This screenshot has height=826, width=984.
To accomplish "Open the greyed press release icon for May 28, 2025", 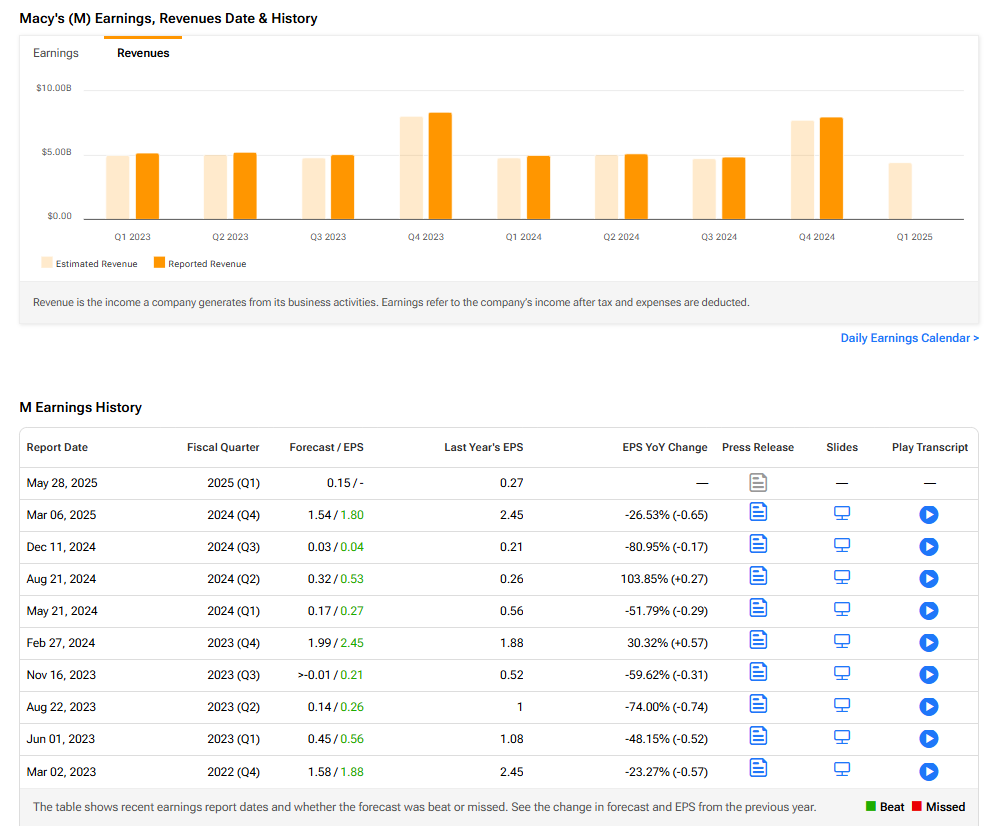I will click(x=758, y=483).
